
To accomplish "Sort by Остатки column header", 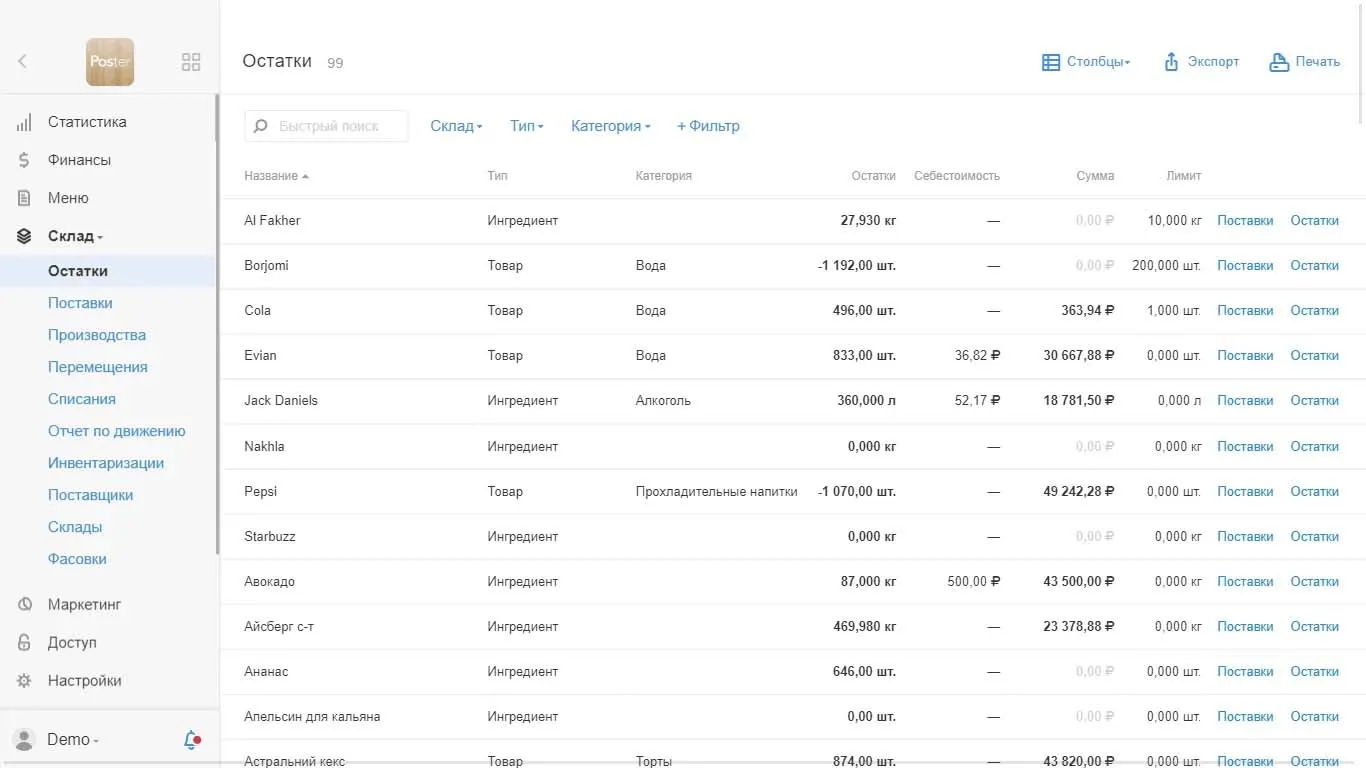I will point(873,176).
